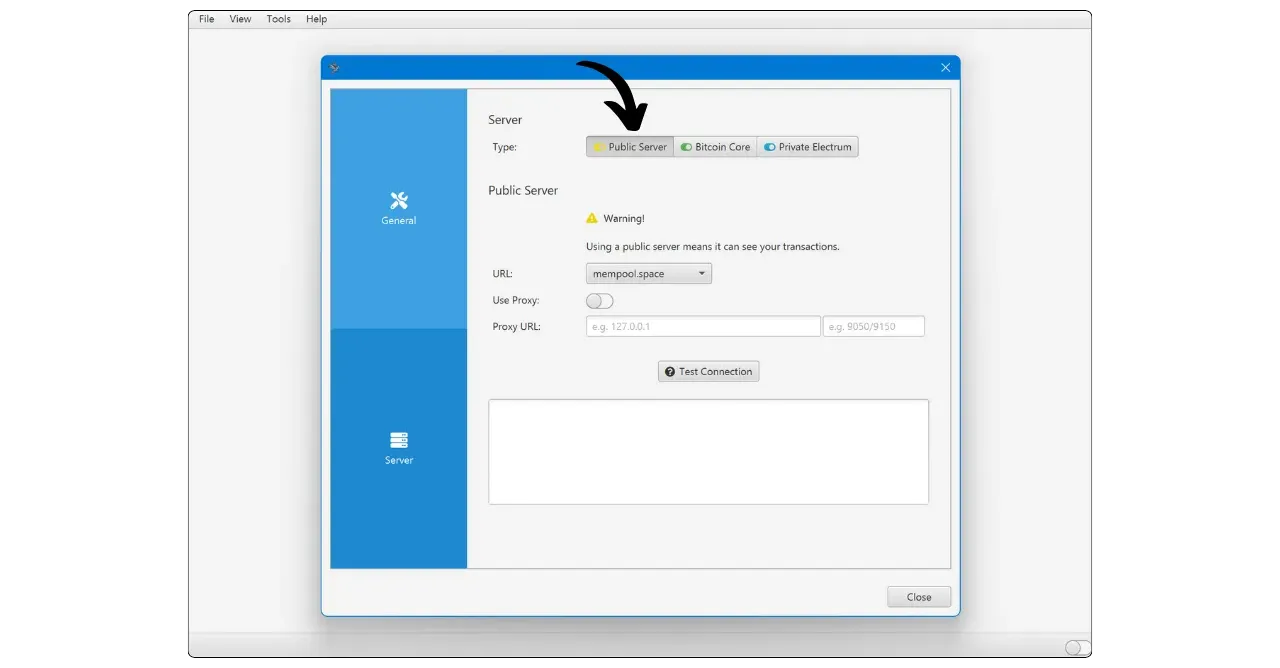The height and width of the screenshot is (668, 1280).
Task: Open the Tools menu
Action: point(279,19)
